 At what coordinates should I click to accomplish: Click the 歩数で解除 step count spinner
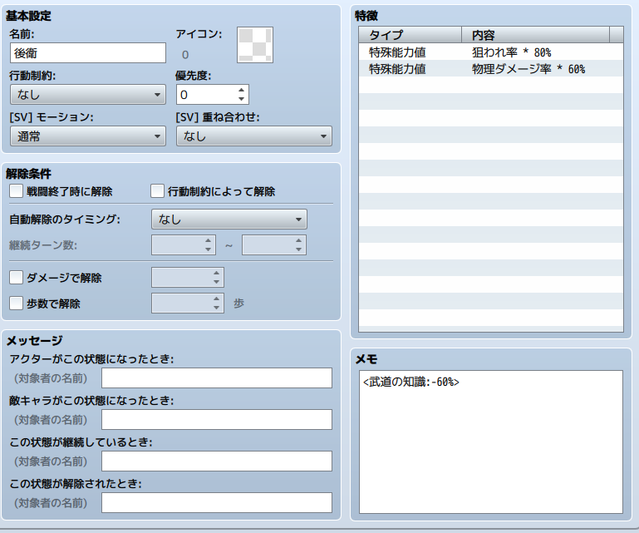[187, 303]
